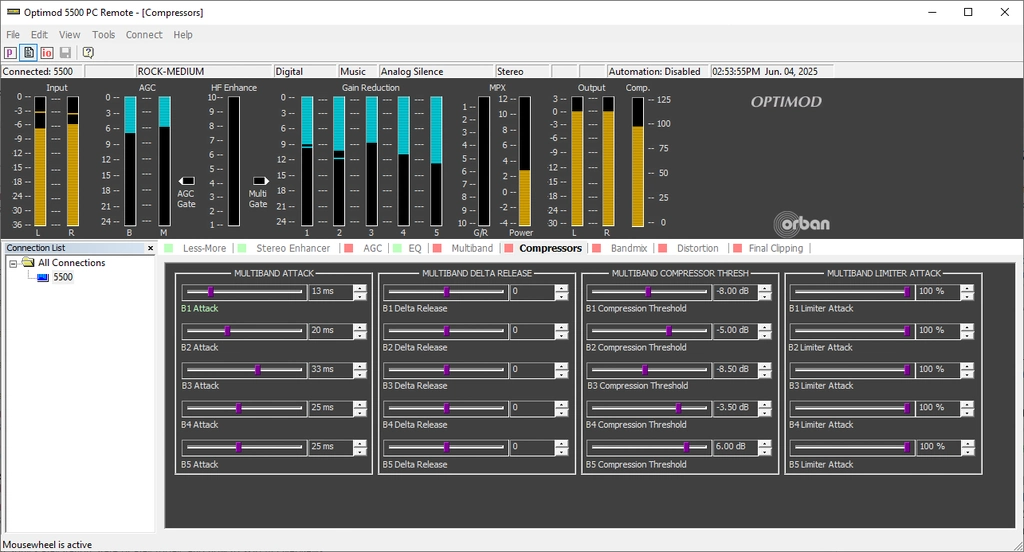Image resolution: width=1024 pixels, height=552 pixels.
Task: Select the Compressors tab
Action: (551, 248)
